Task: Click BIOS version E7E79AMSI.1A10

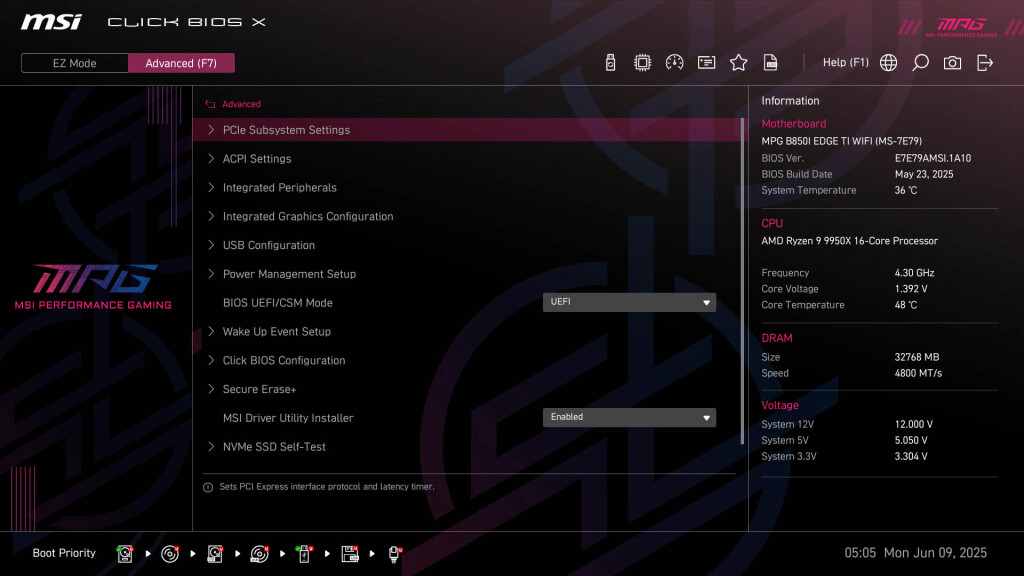Action: (x=933, y=158)
